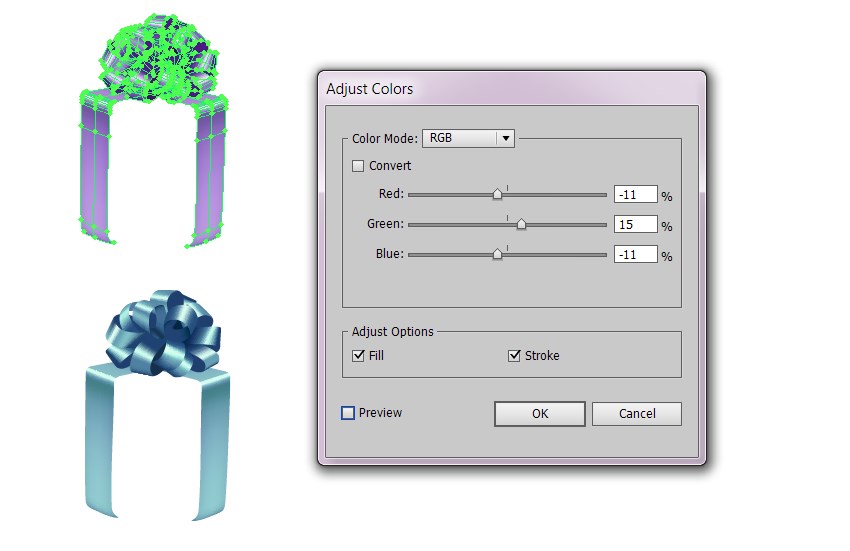Click the Green slider handle

tap(521, 223)
